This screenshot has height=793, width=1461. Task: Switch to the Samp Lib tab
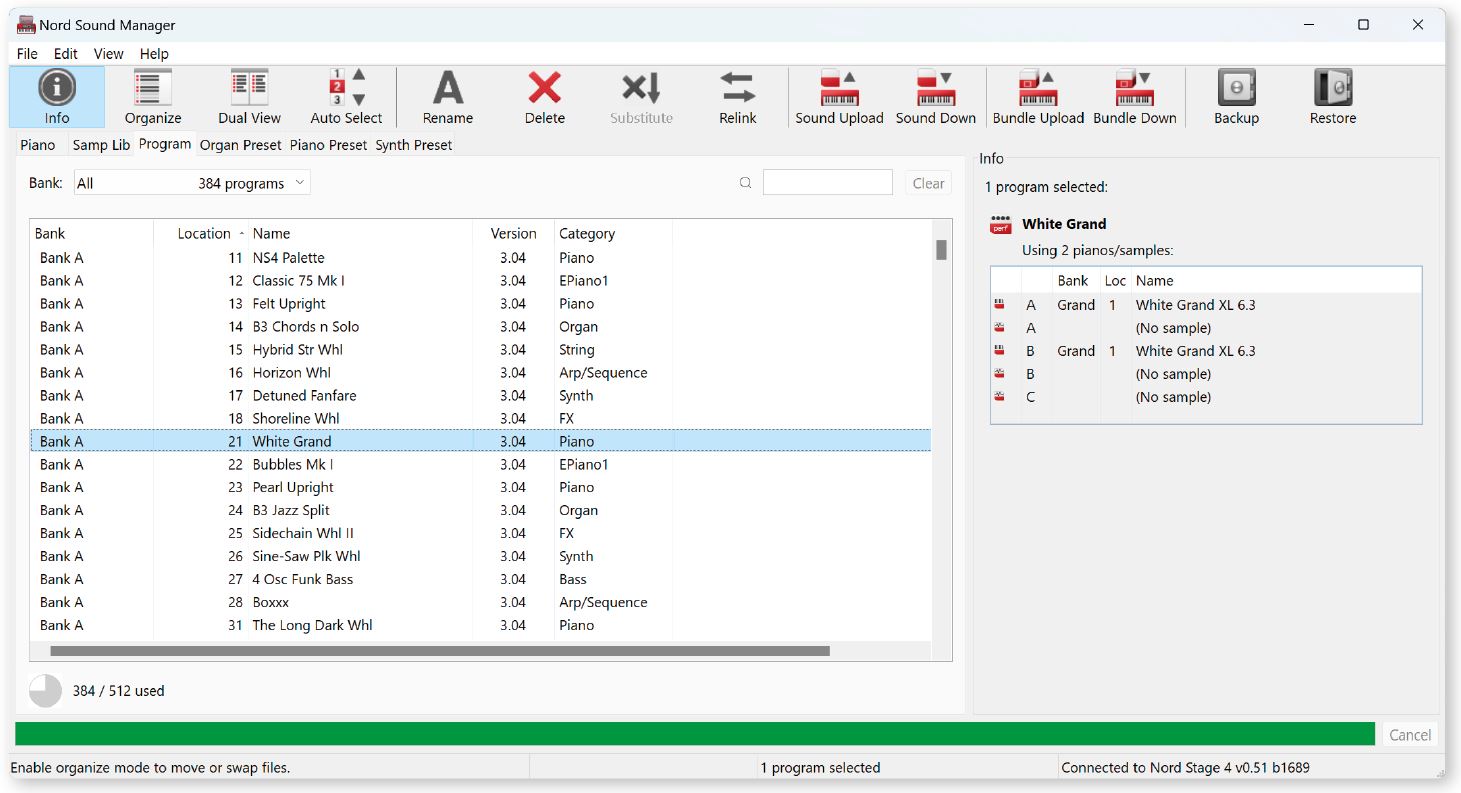(x=101, y=145)
